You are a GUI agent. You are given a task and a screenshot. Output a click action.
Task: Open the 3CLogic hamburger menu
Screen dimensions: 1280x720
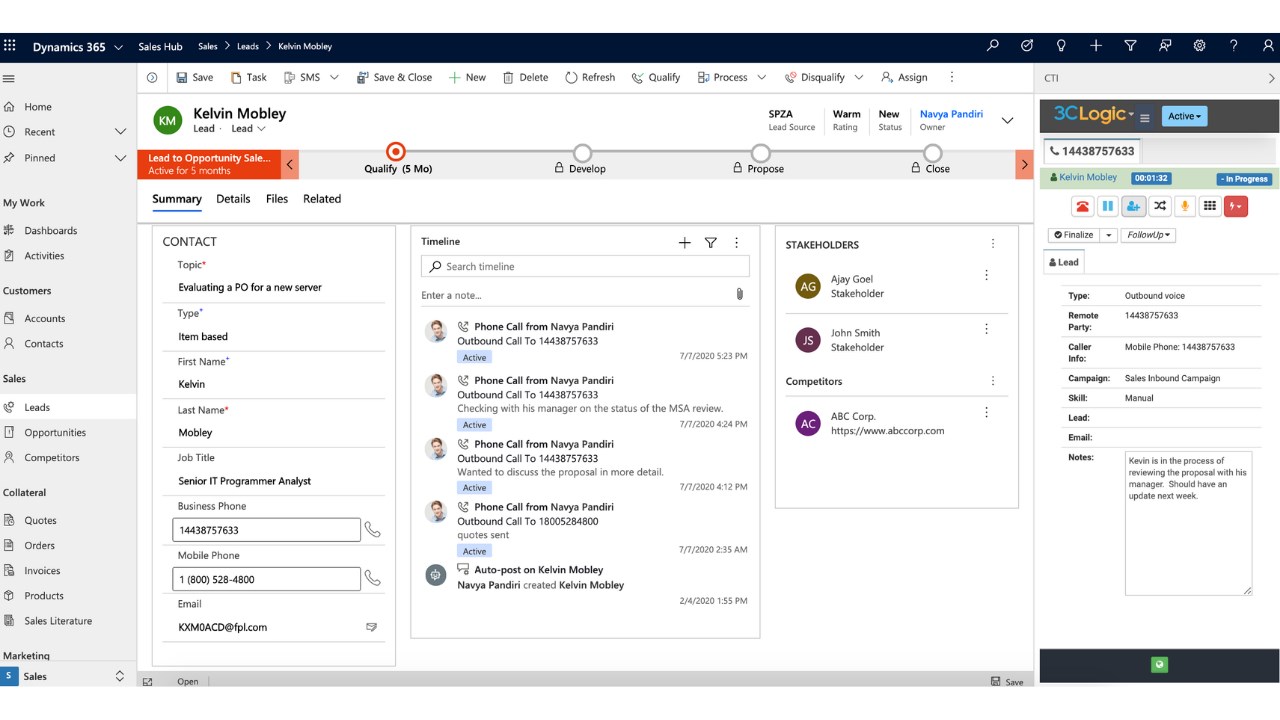click(x=1145, y=117)
